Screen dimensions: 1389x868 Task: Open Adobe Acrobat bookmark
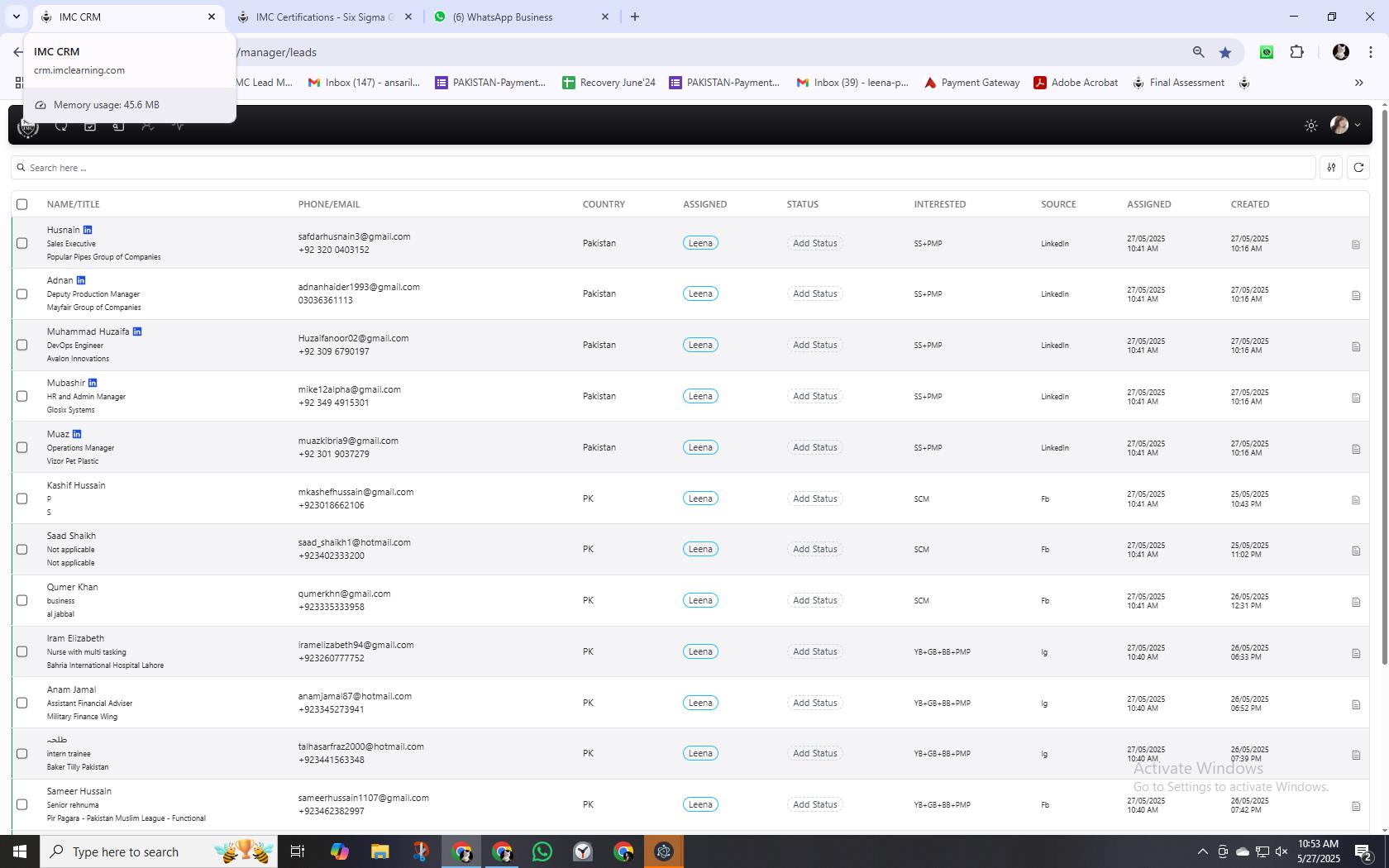1076,83
